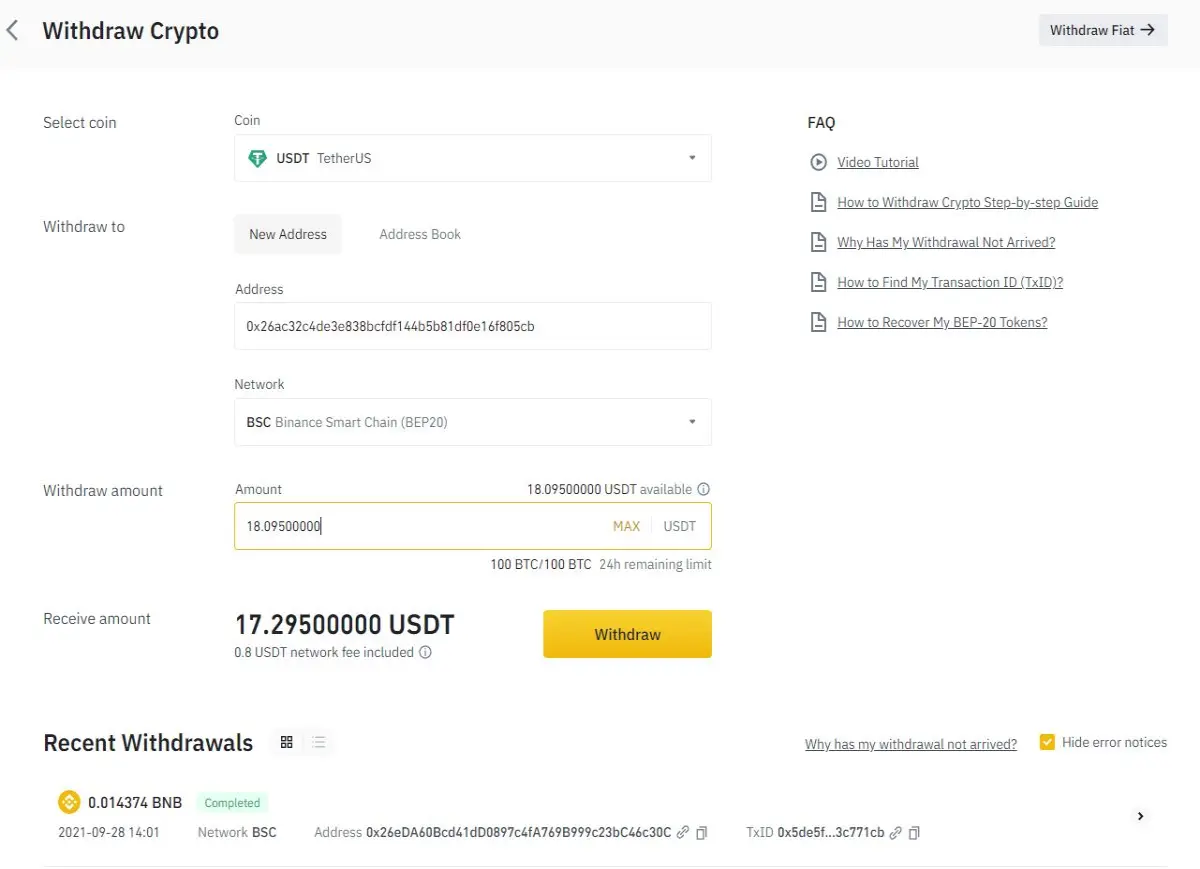Click the yellow Withdraw button
This screenshot has height=869, width=1200.
click(x=627, y=634)
